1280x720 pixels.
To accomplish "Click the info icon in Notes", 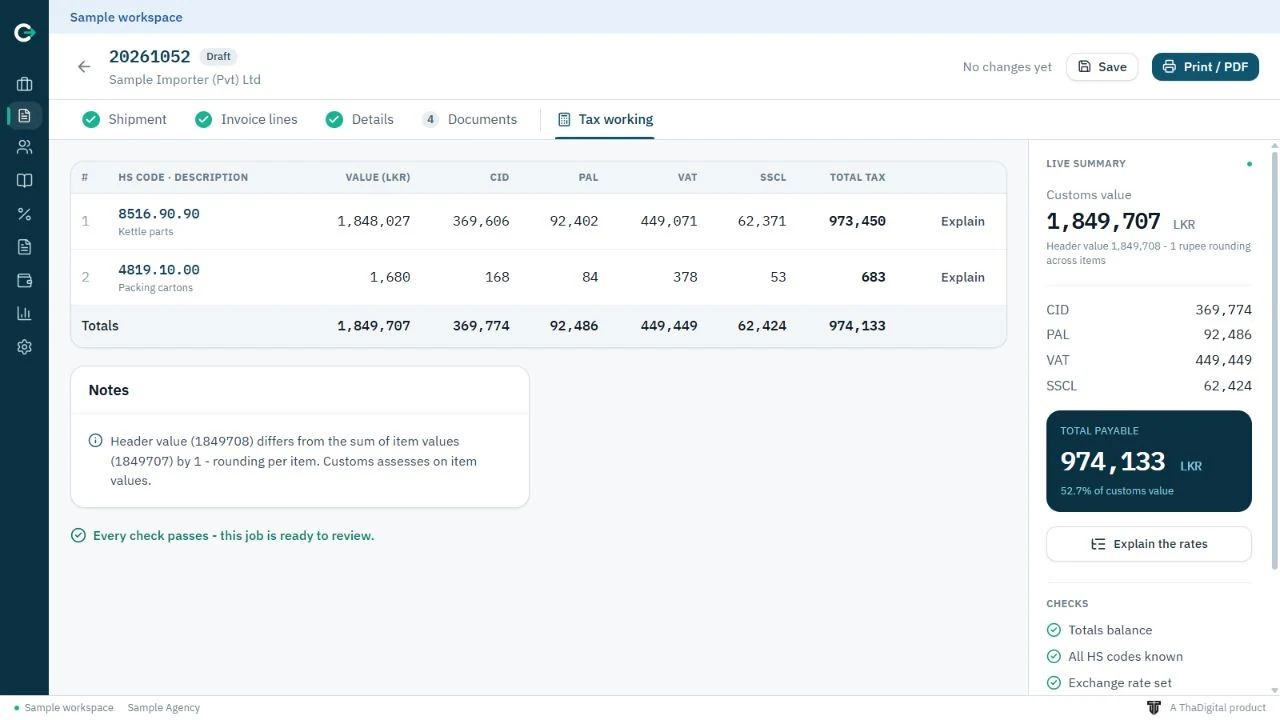I will (x=96, y=440).
